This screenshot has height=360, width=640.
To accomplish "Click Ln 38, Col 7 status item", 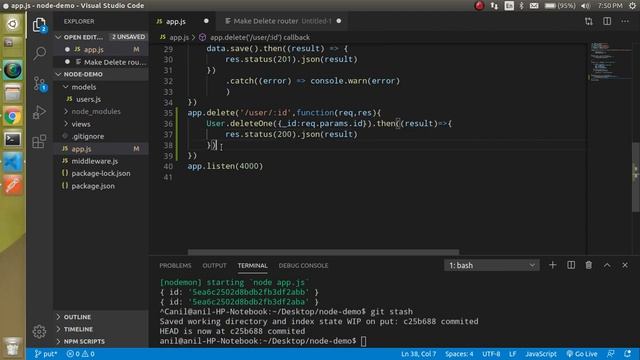I will (x=418, y=354).
